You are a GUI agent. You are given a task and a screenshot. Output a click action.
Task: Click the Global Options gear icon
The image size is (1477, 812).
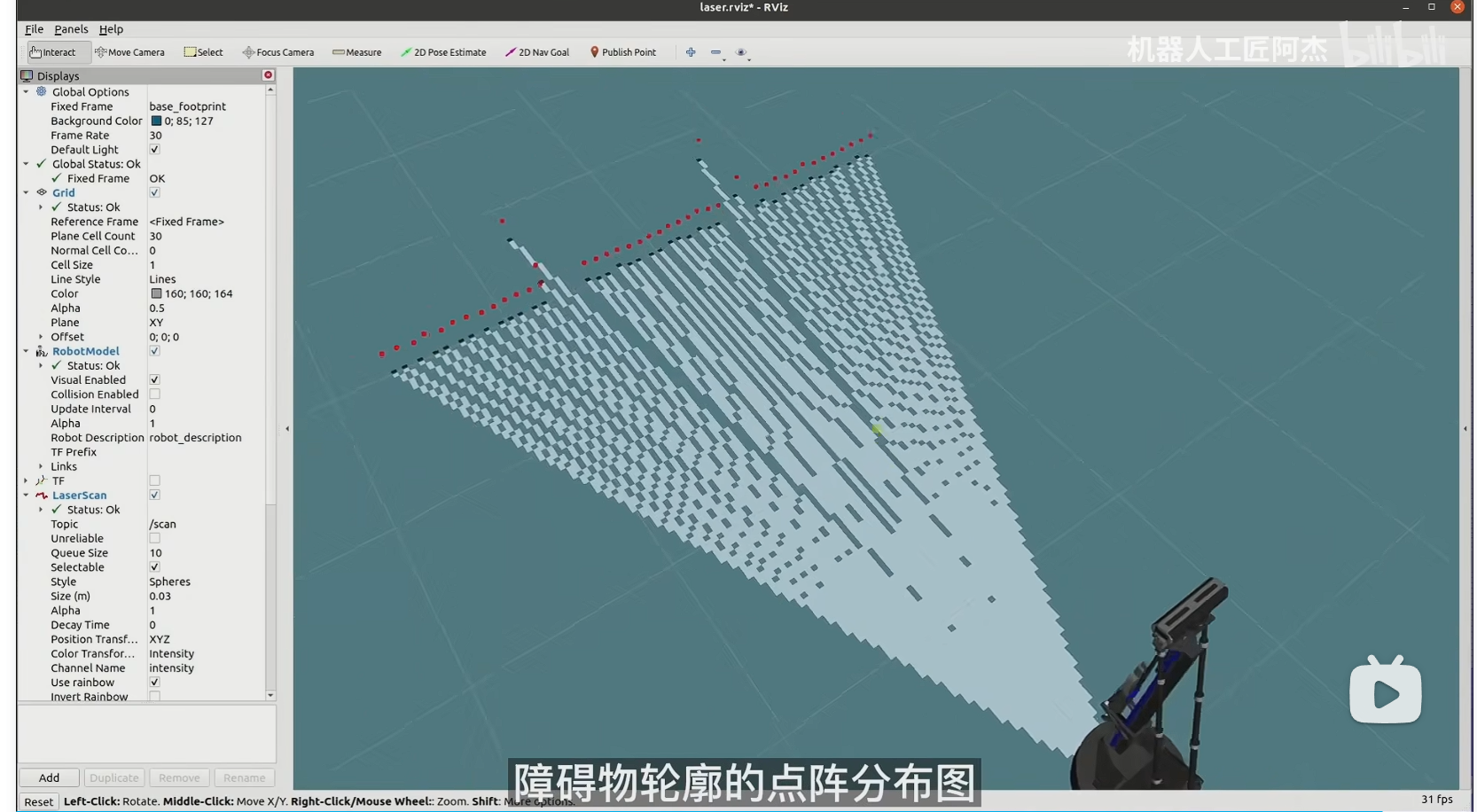click(41, 91)
